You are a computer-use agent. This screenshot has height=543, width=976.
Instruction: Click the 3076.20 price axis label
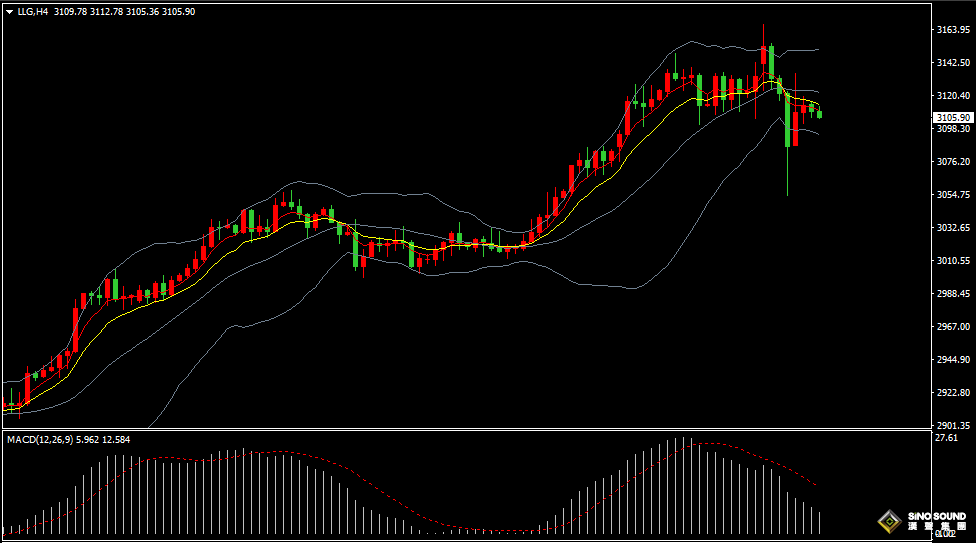click(x=953, y=162)
